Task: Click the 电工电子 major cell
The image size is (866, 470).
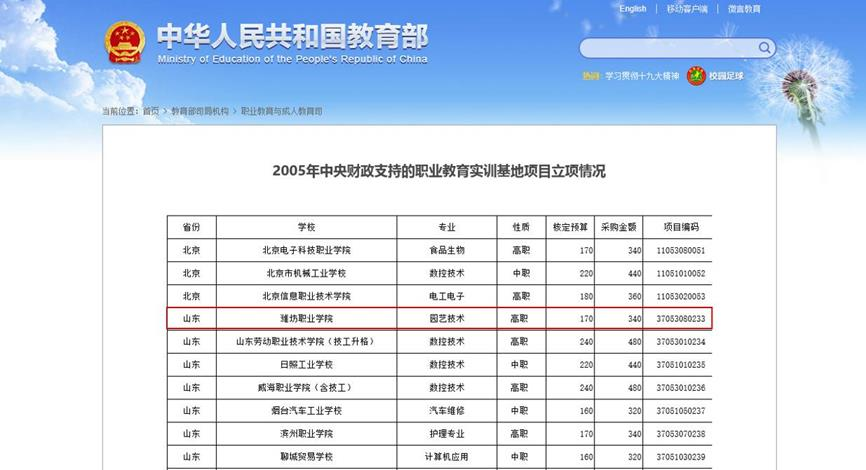Action: 447,296
